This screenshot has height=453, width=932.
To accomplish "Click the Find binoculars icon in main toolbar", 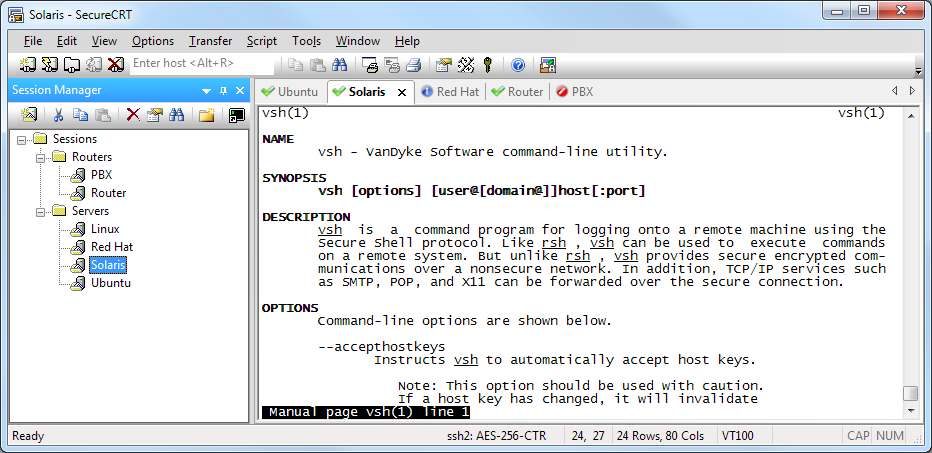I will 339,64.
